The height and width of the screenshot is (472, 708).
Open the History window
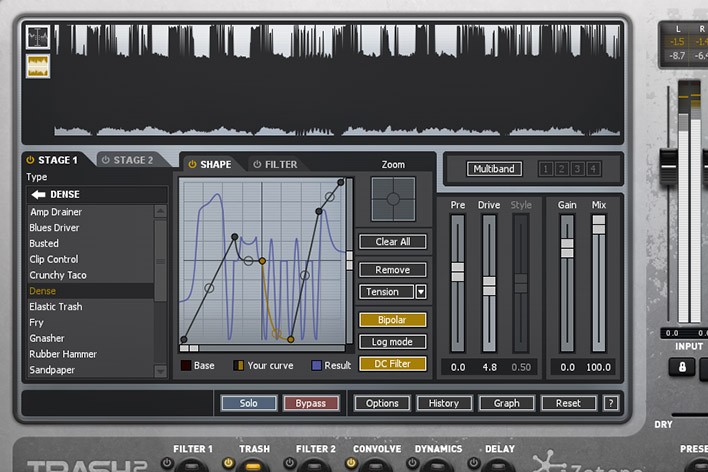(444, 403)
